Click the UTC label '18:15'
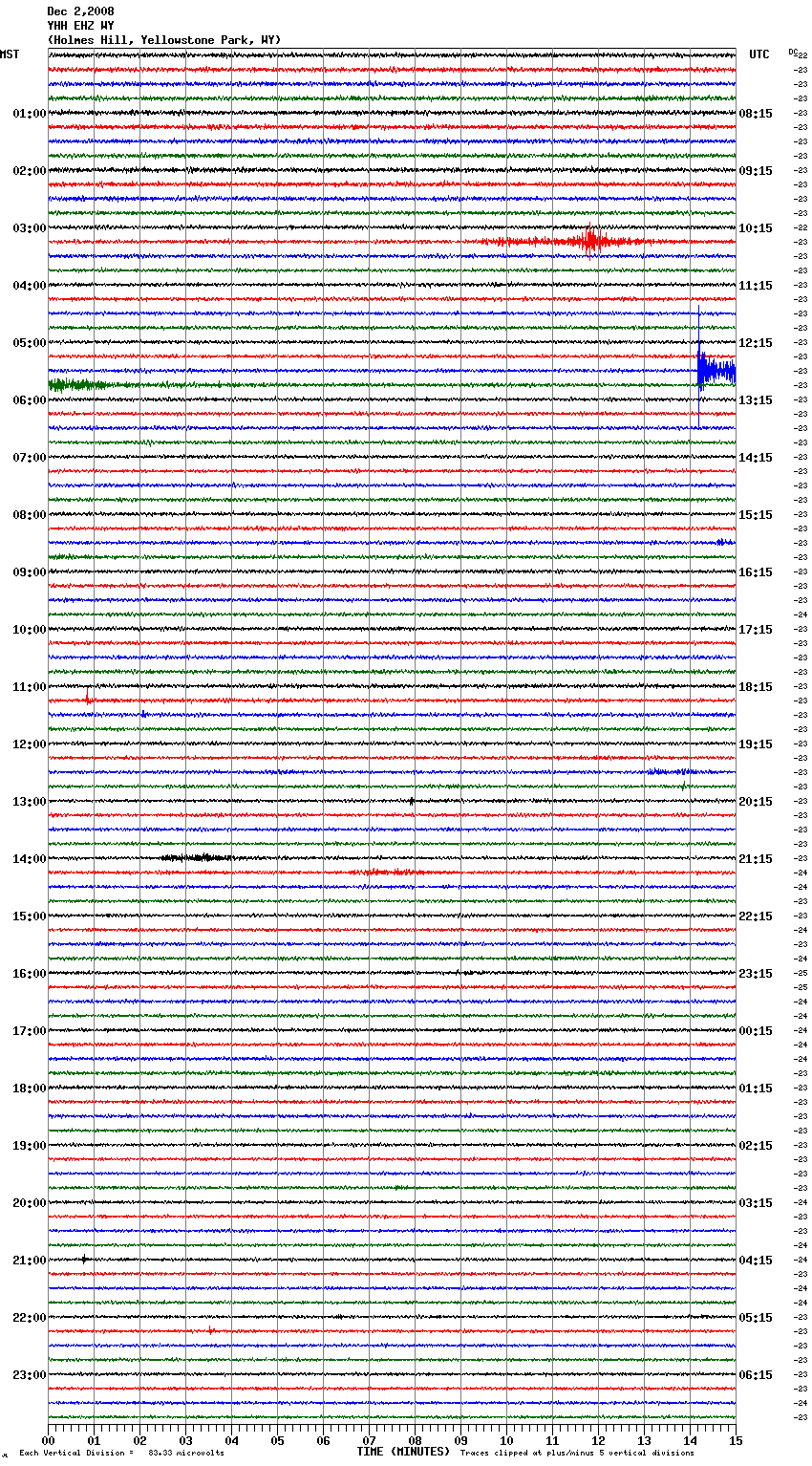 (756, 687)
